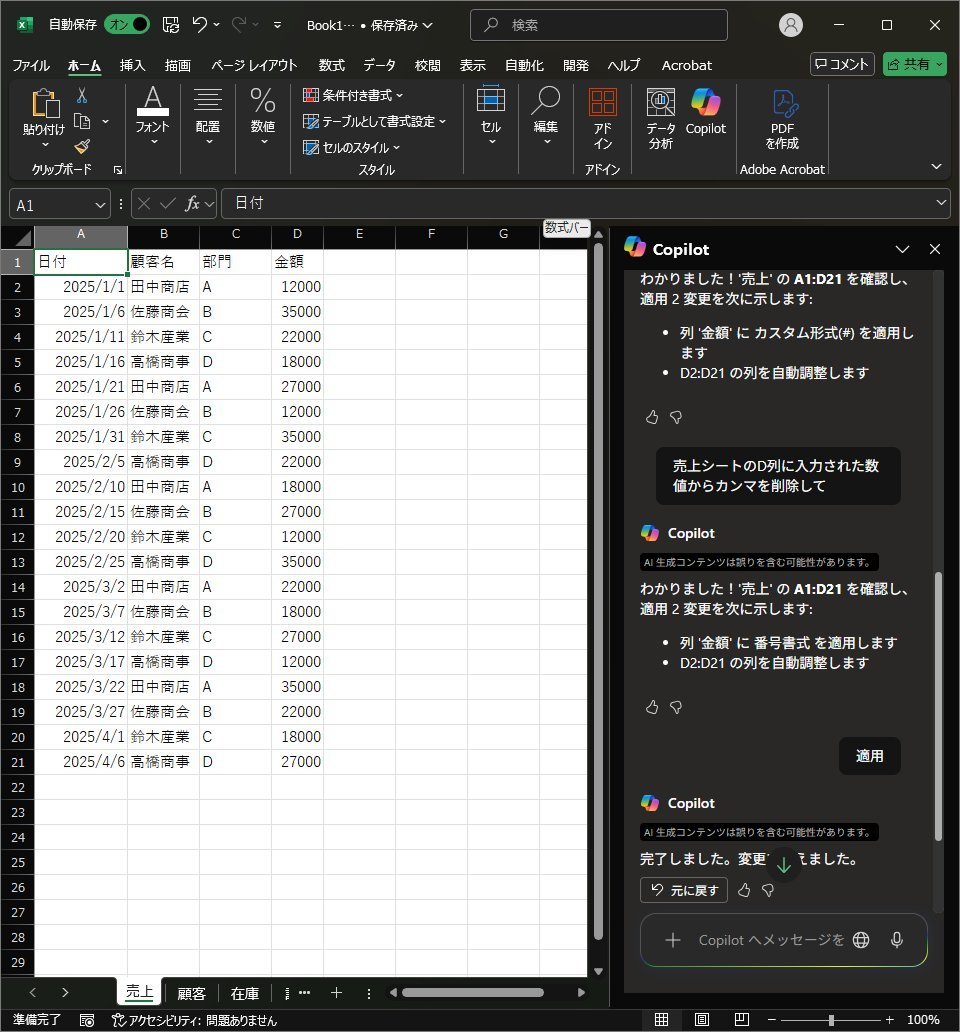Click the zoom in plus button
The height and width of the screenshot is (1032, 960).
[889, 1020]
